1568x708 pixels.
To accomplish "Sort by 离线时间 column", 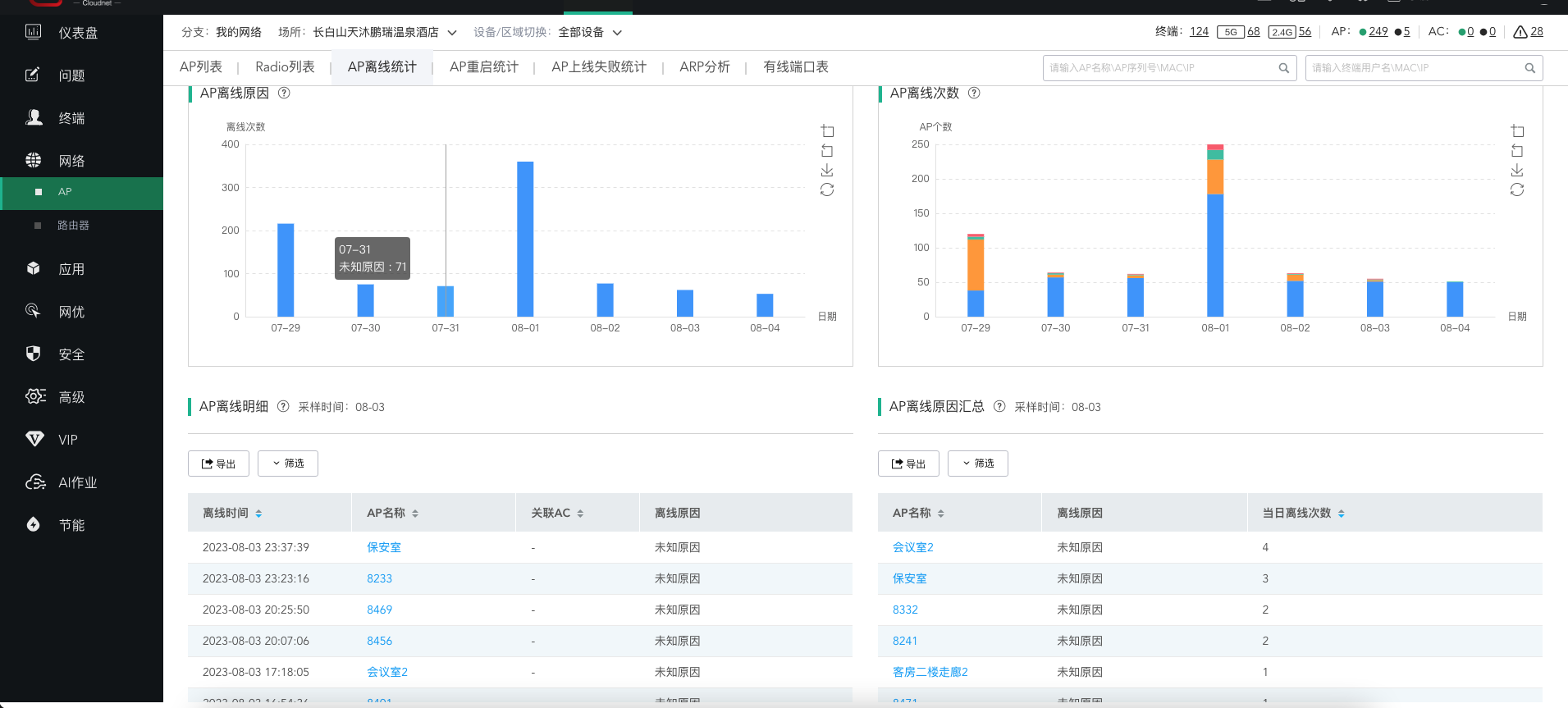I will [x=258, y=514].
